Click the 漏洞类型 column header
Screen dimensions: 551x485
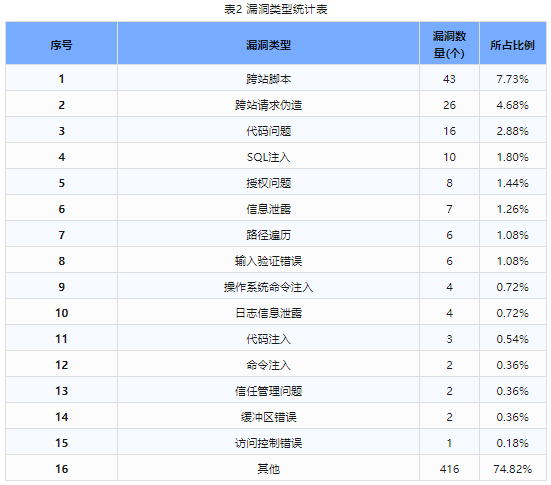tap(268, 43)
